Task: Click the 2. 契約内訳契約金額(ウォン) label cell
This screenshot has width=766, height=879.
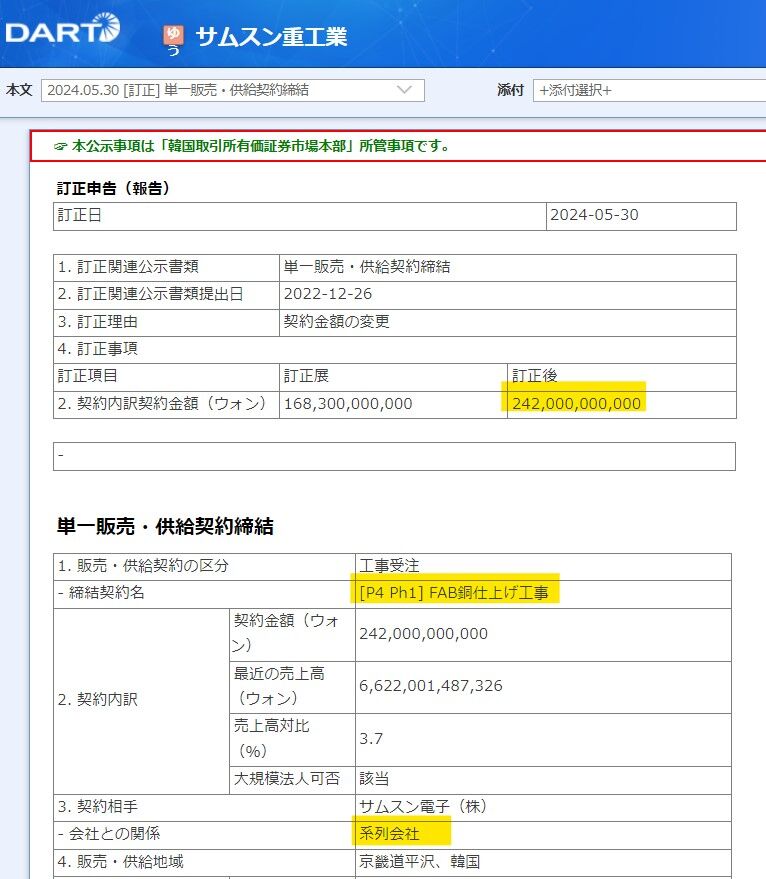Action: point(167,404)
